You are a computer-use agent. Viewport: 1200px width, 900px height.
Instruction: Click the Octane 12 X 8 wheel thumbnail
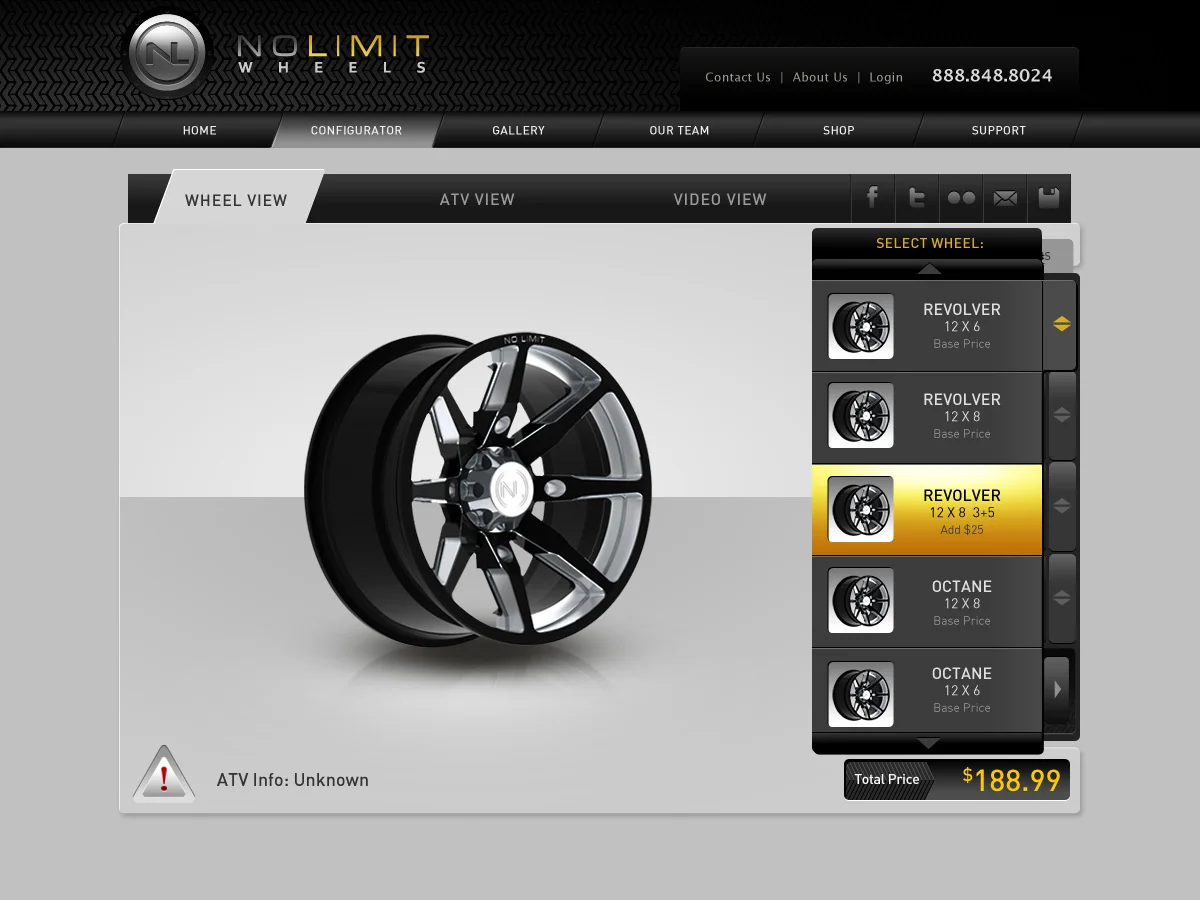(861, 601)
